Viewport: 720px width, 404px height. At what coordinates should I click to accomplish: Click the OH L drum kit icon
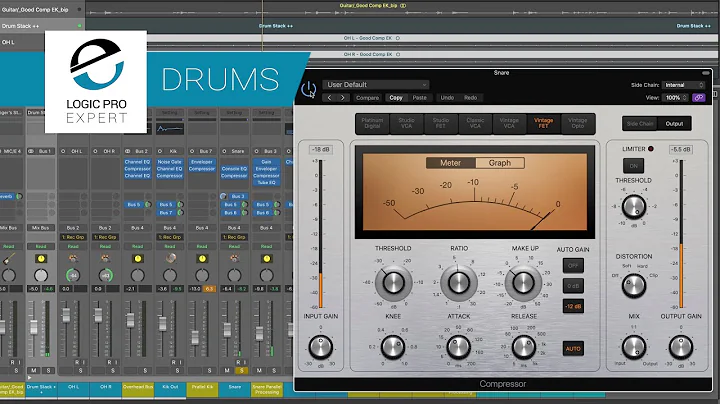(x=73, y=259)
